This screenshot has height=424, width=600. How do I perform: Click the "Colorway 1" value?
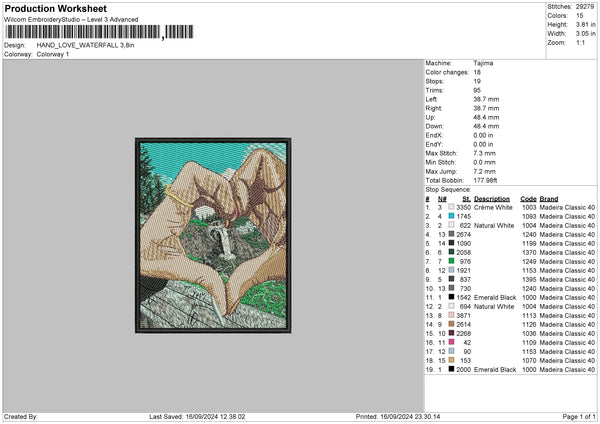tap(53, 54)
